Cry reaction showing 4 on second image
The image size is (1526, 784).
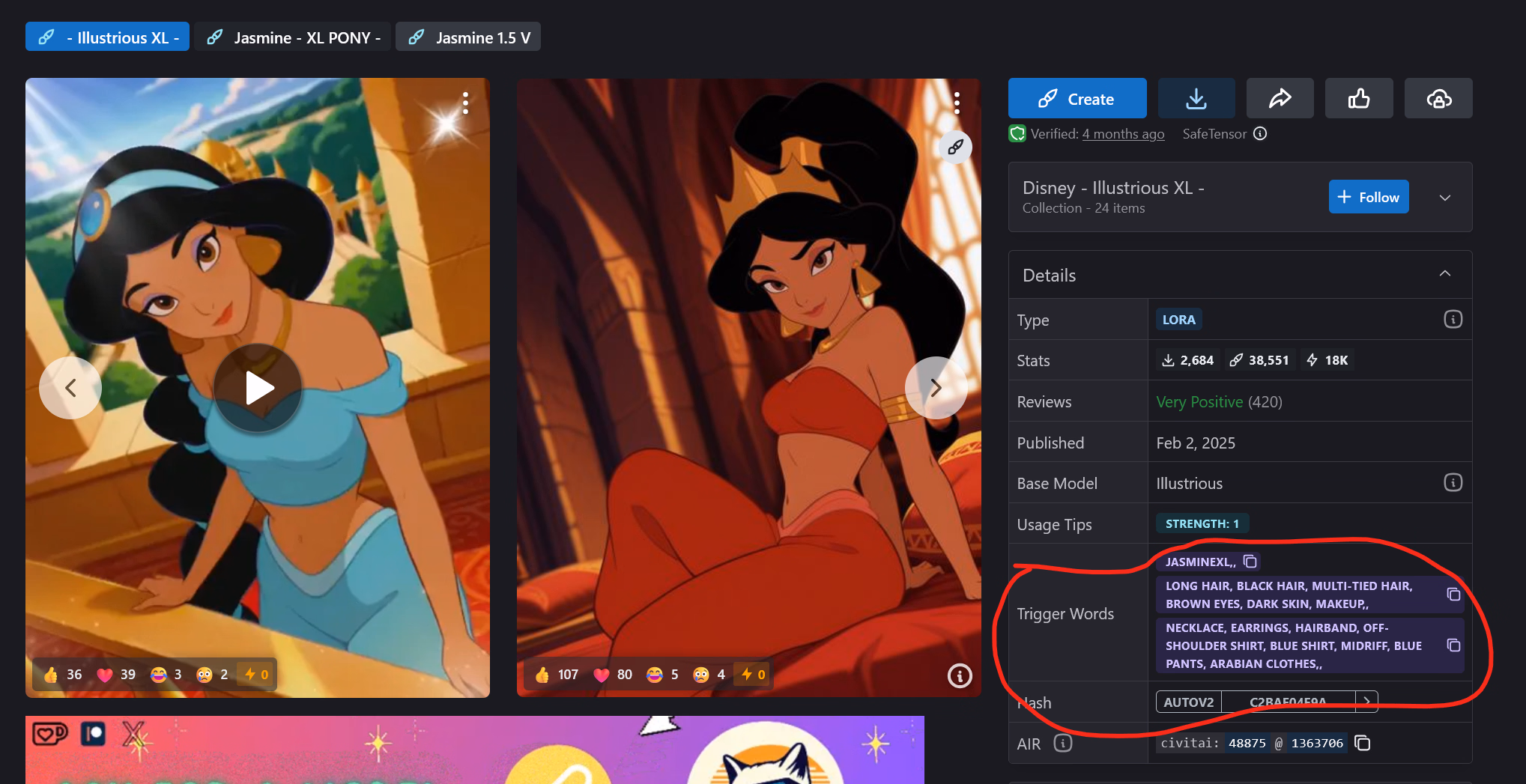[709, 675]
